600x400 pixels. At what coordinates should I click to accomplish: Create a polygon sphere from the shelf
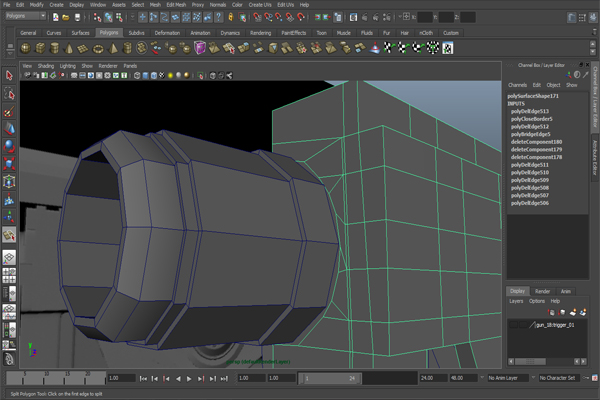coord(26,48)
